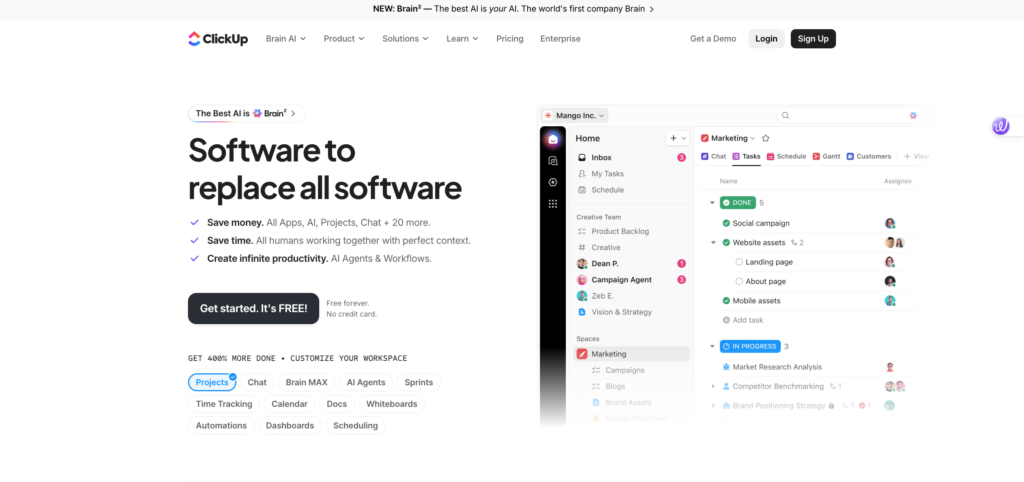Switch to the Schedule tab

pyautogui.click(x=786, y=157)
